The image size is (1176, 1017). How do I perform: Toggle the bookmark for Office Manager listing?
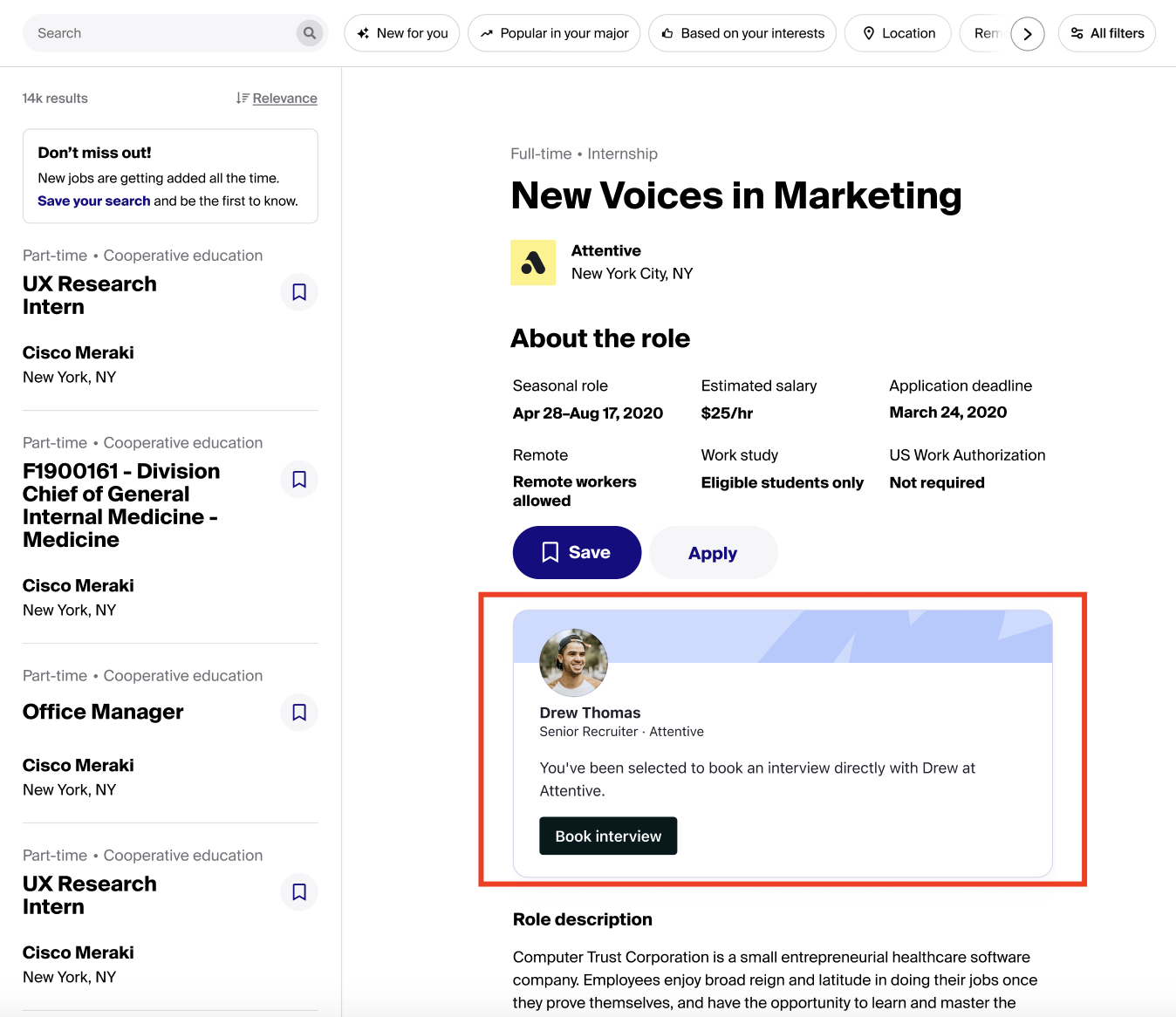tap(299, 713)
